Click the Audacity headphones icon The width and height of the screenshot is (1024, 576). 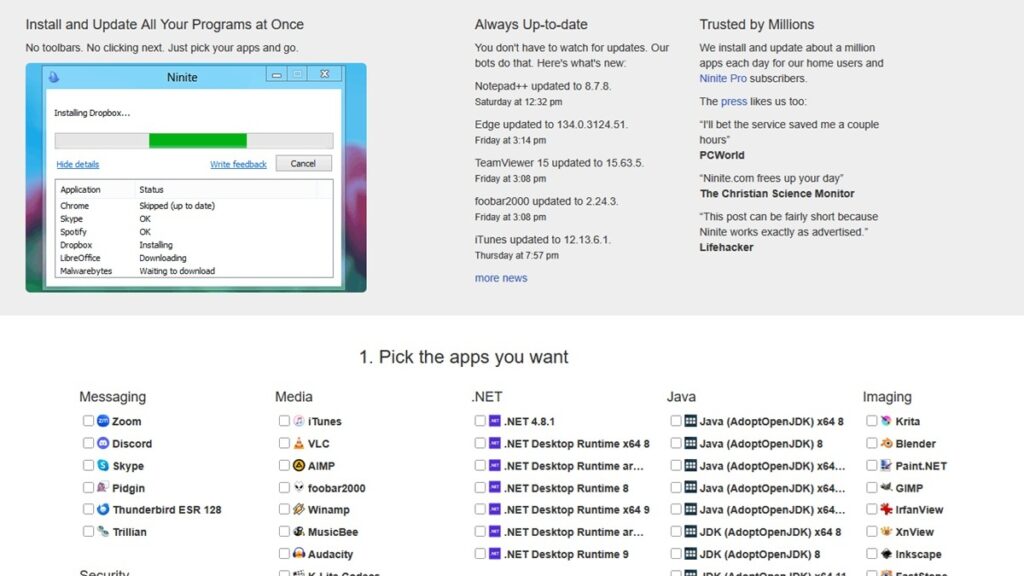pos(299,554)
